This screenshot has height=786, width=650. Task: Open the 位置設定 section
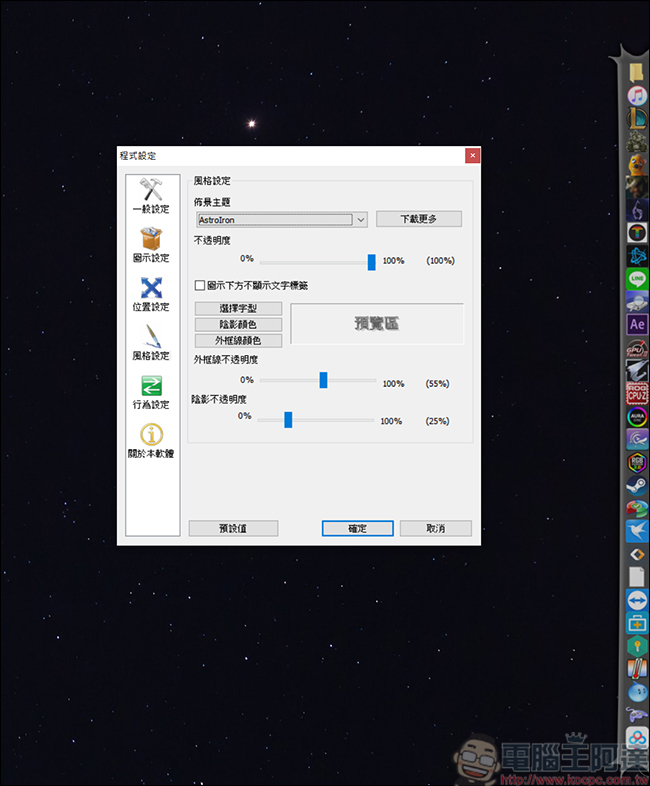coord(151,294)
